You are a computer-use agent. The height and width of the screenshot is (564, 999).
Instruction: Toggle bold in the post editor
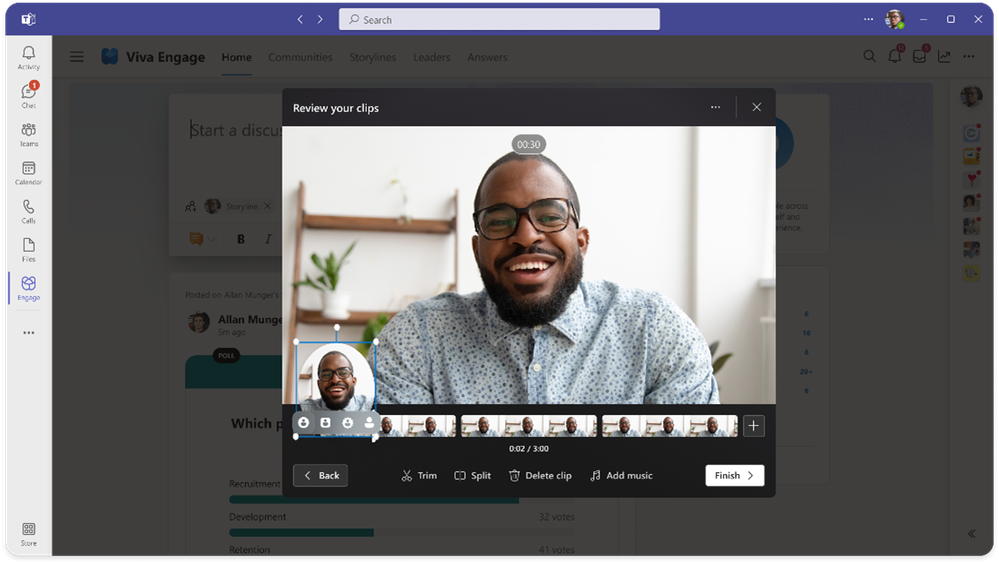click(x=241, y=239)
